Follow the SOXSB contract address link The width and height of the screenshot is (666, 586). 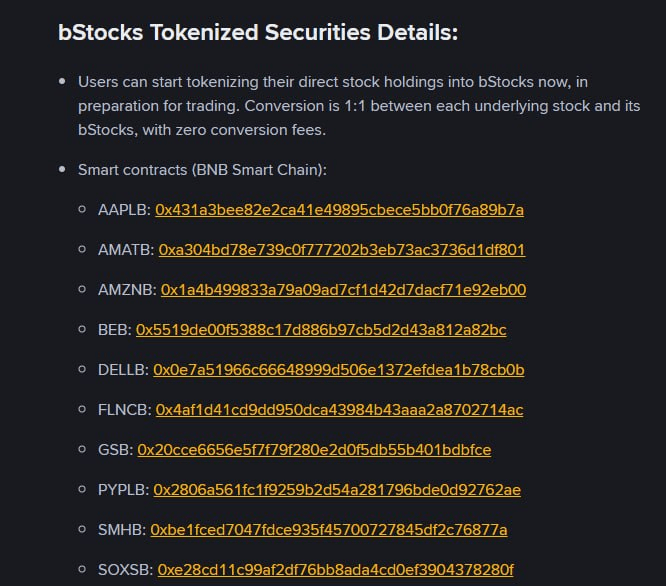[x=336, y=570]
